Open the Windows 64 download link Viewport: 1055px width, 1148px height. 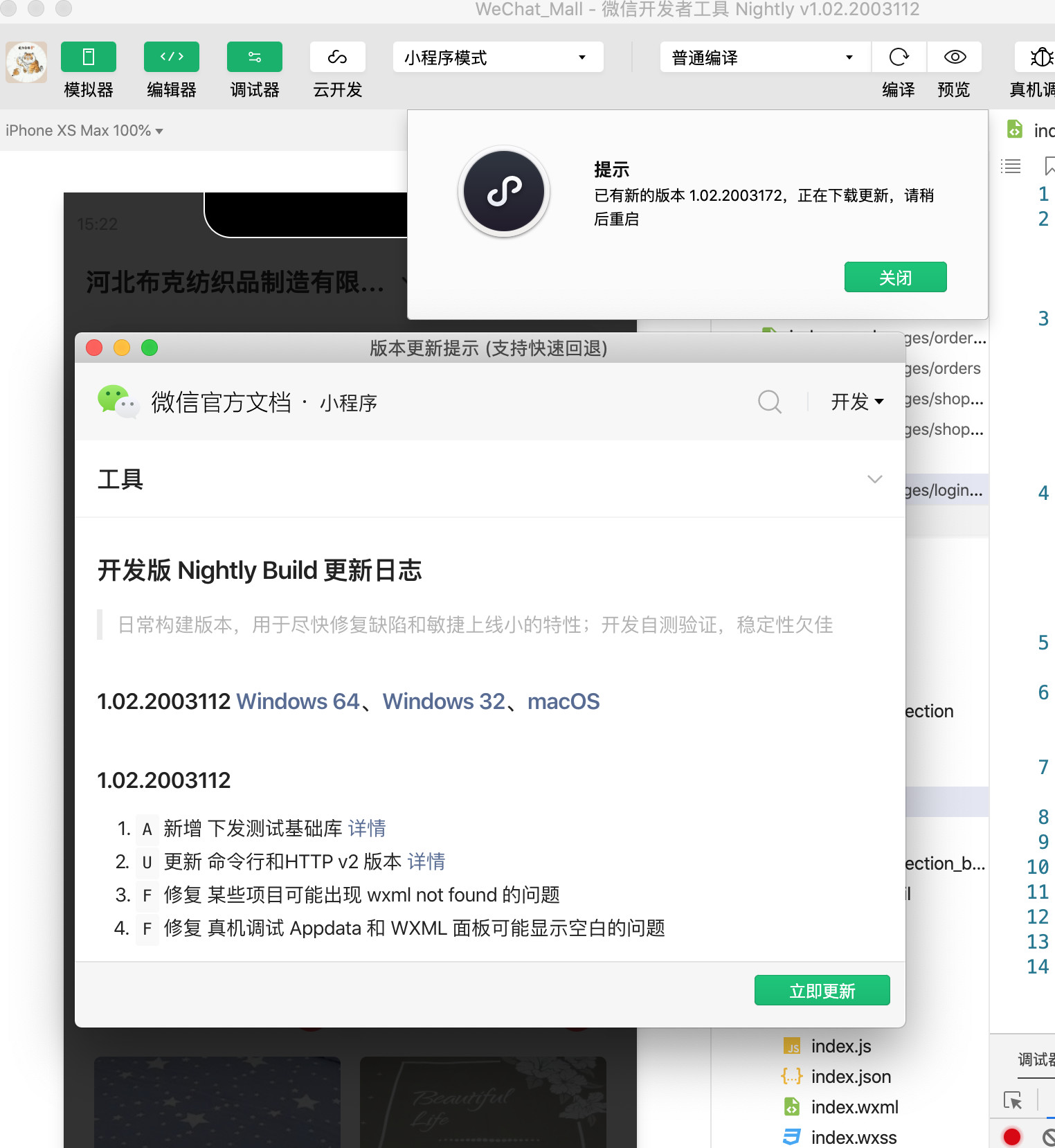click(298, 701)
